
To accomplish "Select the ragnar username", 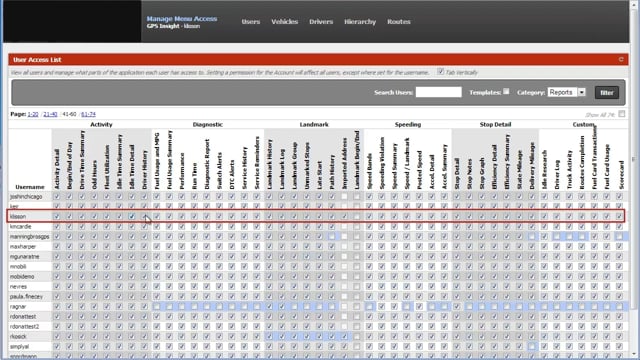I will click(x=18, y=306).
